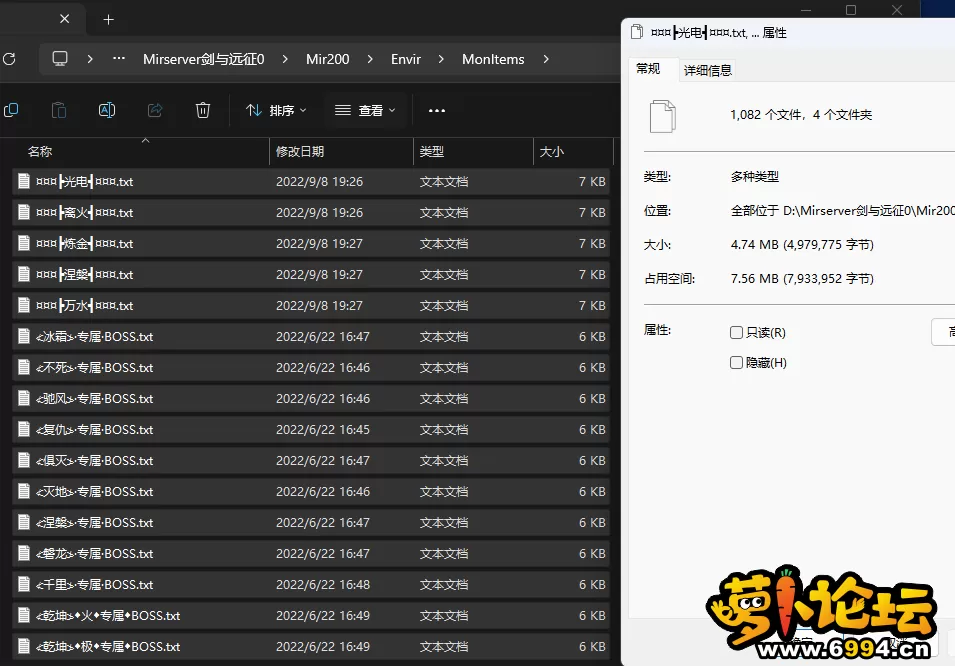The width and height of the screenshot is (955, 666).
Task: Click the large multi-file icon in Properties
Action: pos(663,116)
